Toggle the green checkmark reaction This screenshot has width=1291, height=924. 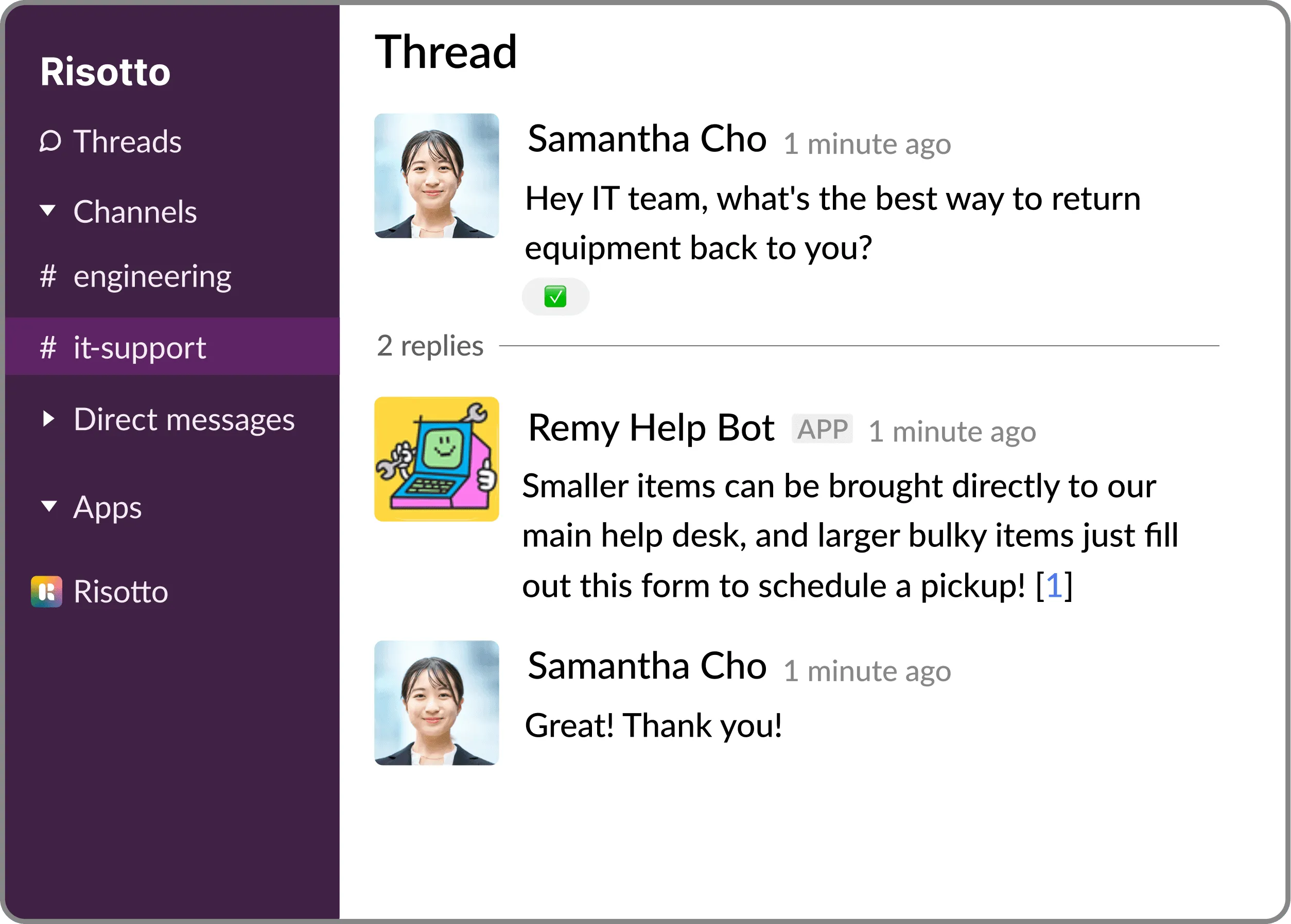click(x=555, y=296)
